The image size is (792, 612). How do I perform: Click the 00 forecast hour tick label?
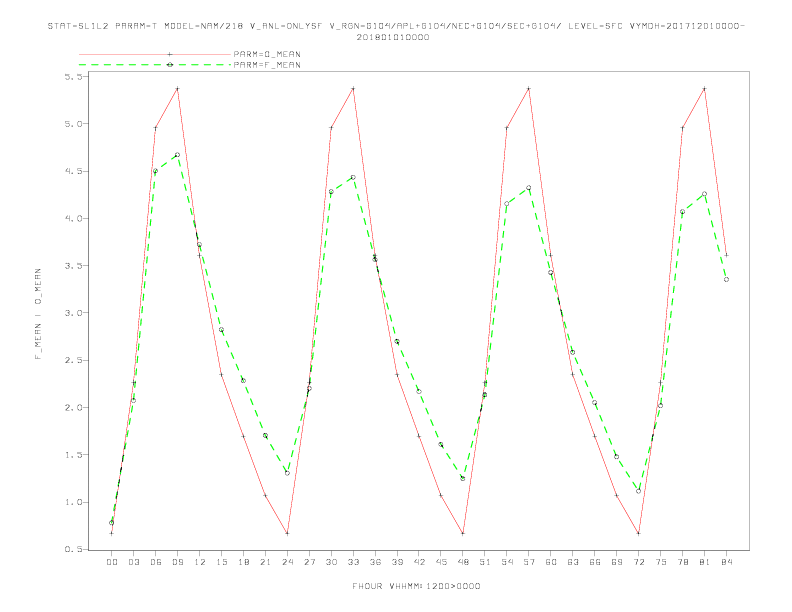pos(112,562)
